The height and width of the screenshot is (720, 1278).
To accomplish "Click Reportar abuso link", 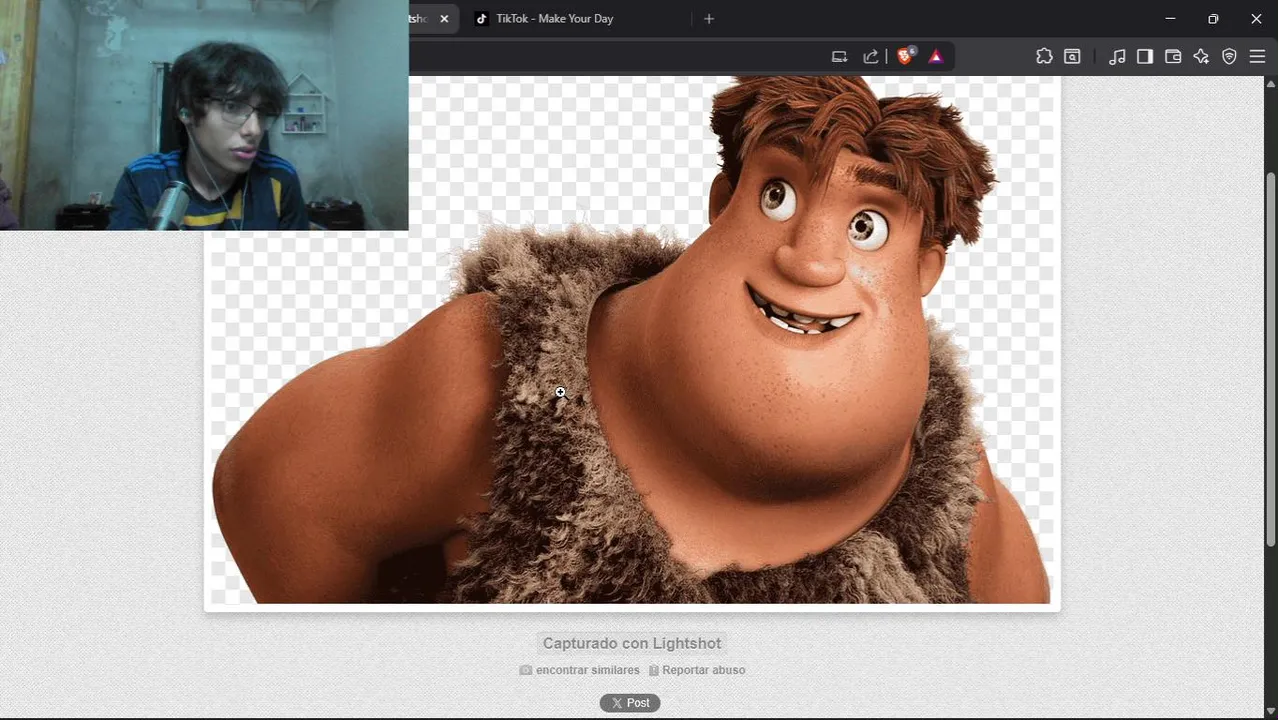I will point(697,670).
